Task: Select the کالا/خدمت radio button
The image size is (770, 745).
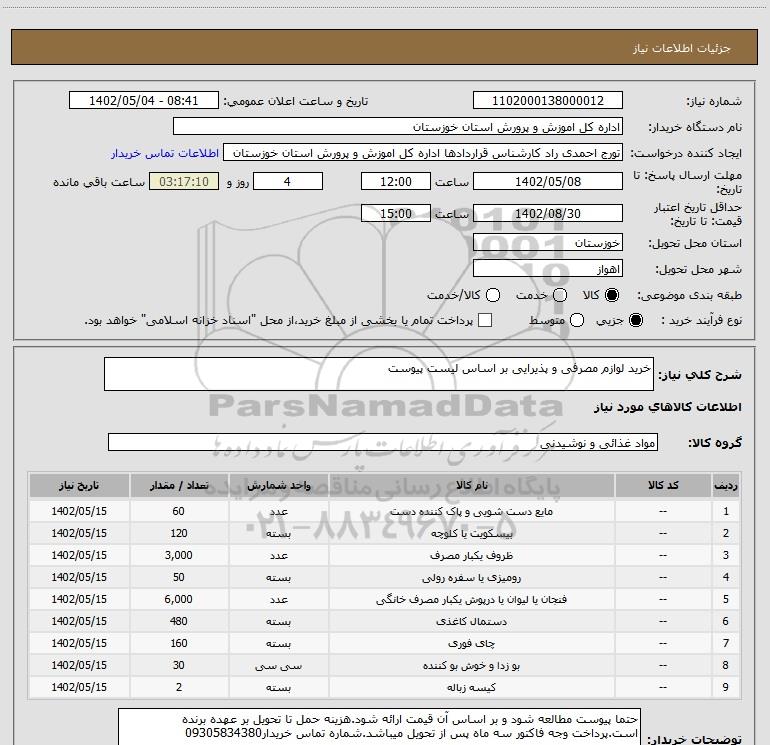Action: tap(493, 295)
